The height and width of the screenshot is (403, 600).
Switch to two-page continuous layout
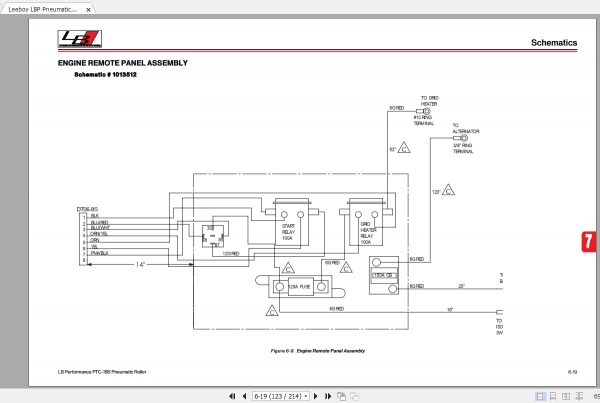(579, 396)
